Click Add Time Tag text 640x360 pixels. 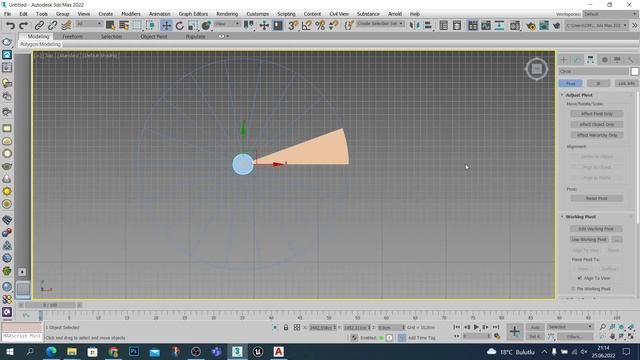click(422, 338)
